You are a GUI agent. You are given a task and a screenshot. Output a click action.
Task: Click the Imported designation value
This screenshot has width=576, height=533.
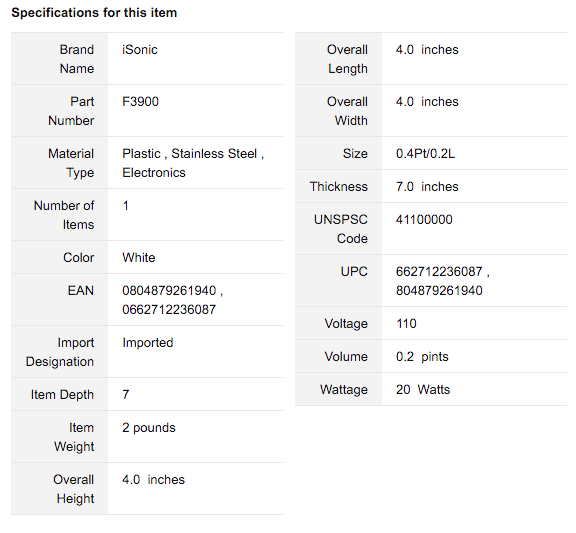pyautogui.click(x=148, y=343)
